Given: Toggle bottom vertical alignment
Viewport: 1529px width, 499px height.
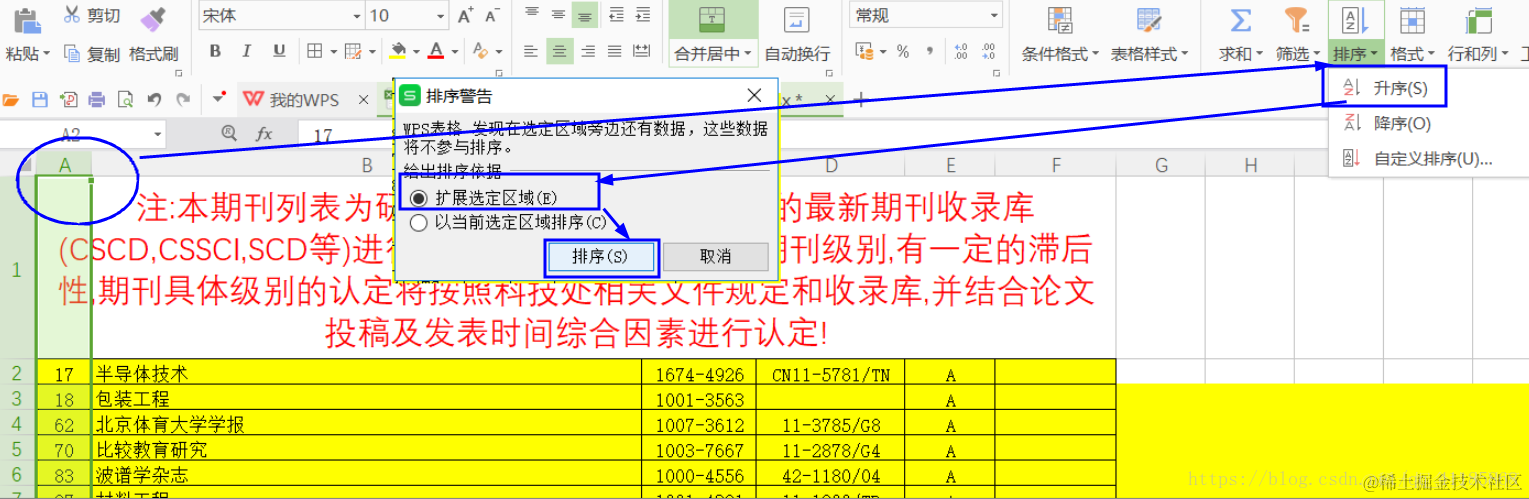Looking at the screenshot, I should click(585, 15).
